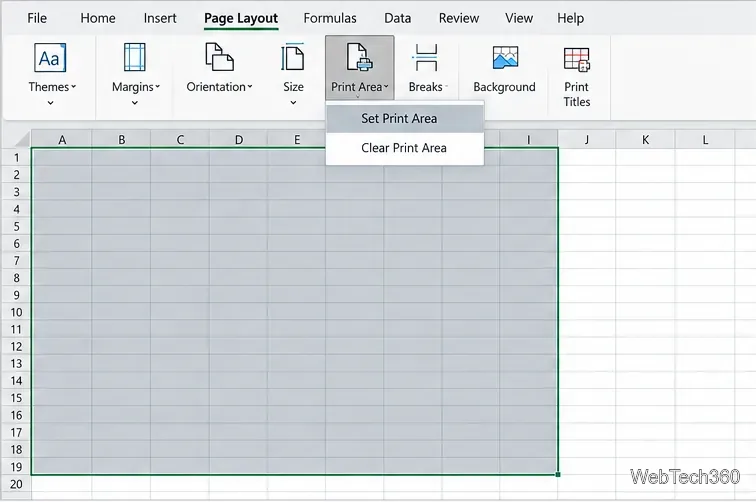Screen dimensions: 756x502
Task: Click cell K5
Action: pos(646,226)
